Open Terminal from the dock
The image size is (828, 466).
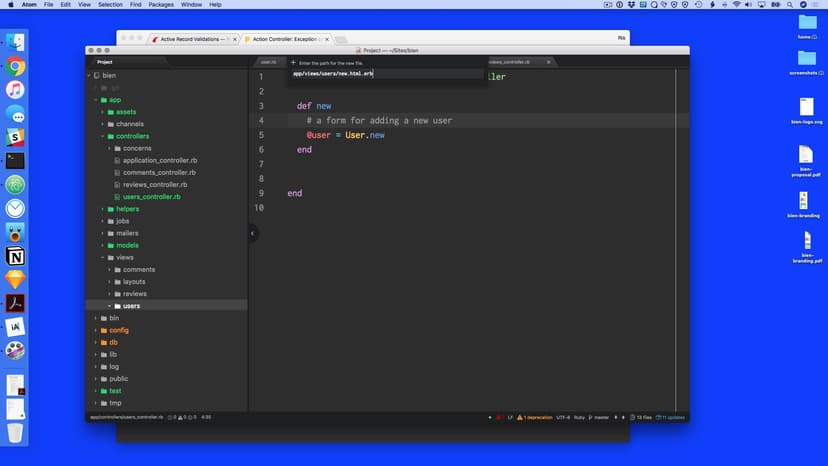point(15,160)
